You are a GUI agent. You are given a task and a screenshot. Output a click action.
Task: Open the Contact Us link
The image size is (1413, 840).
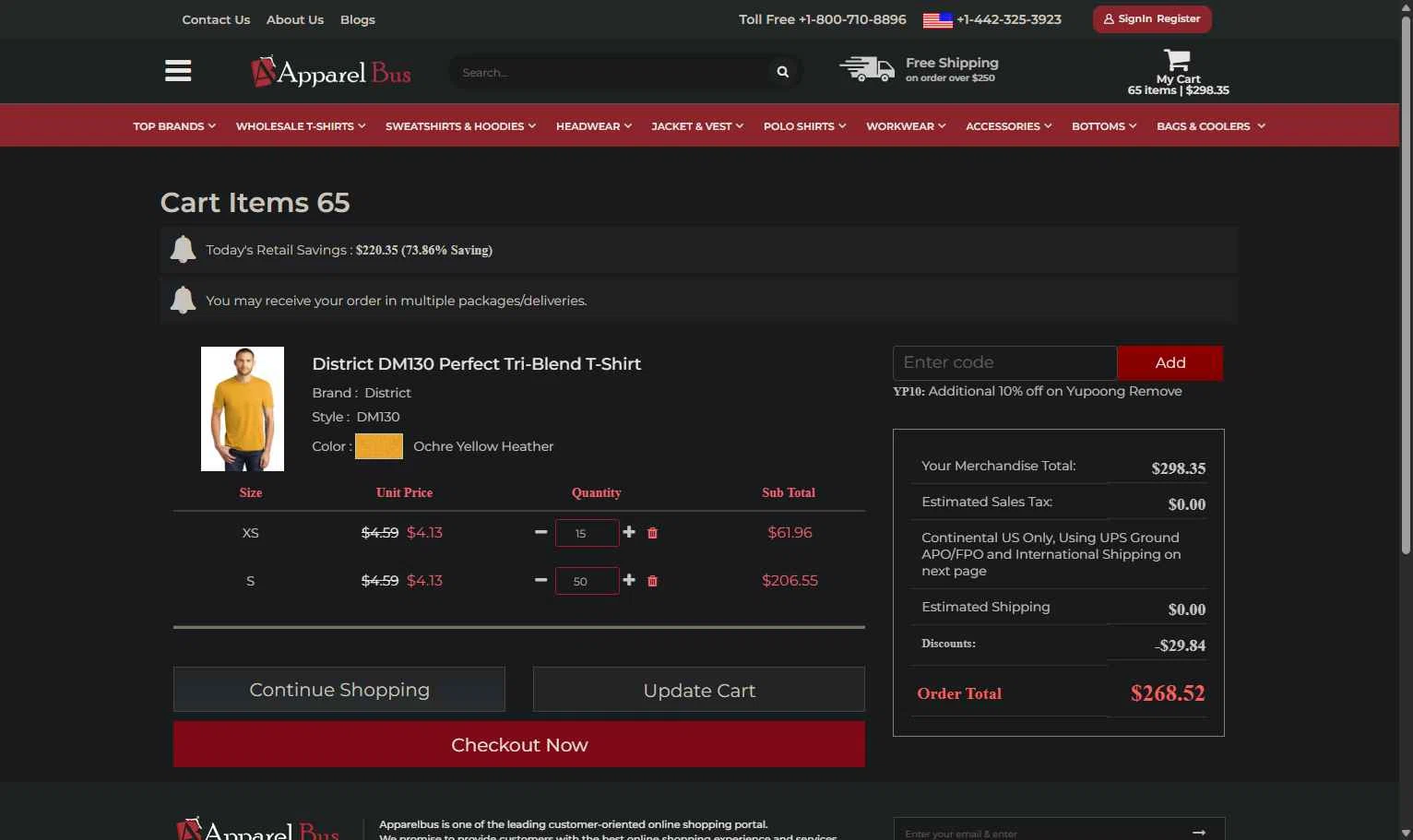coord(216,19)
